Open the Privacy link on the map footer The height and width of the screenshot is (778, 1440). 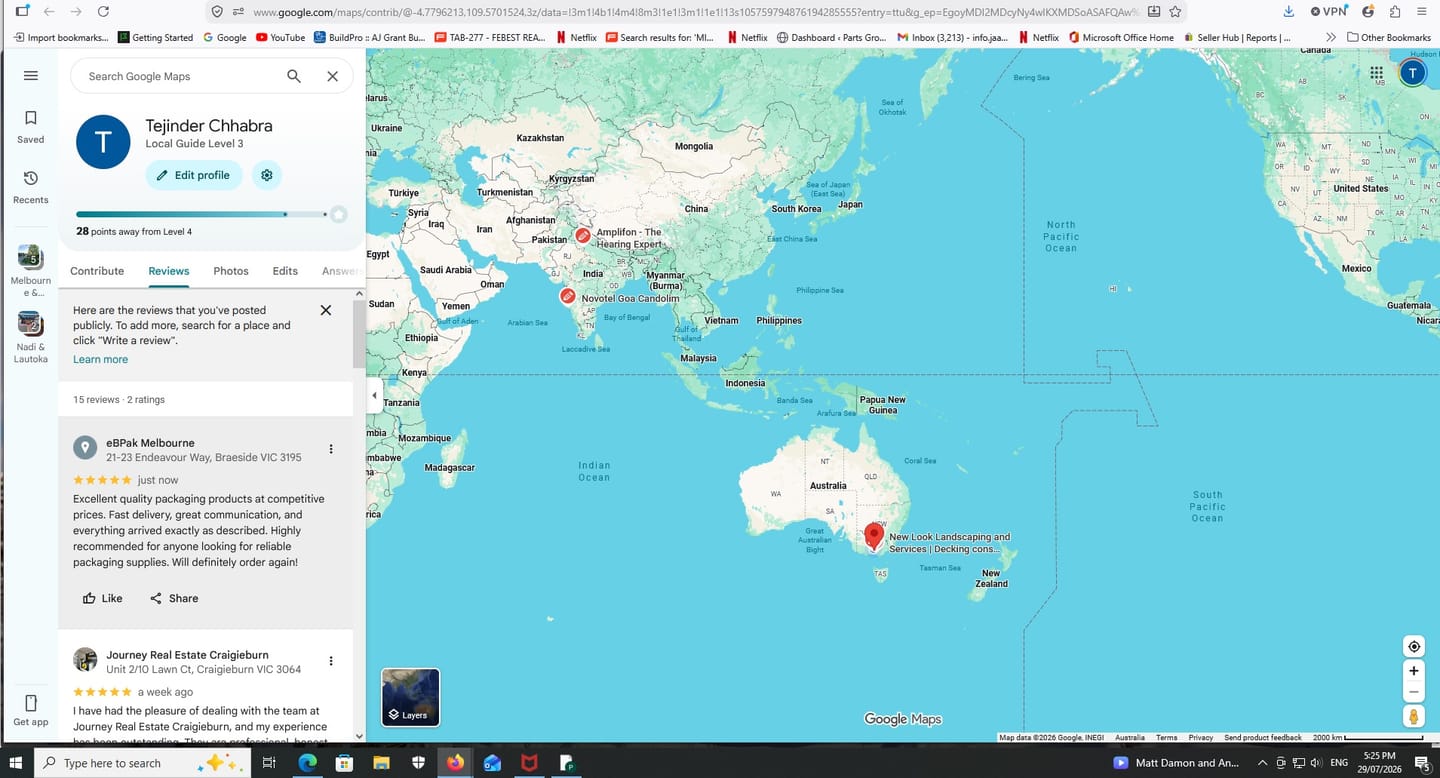coord(1200,738)
